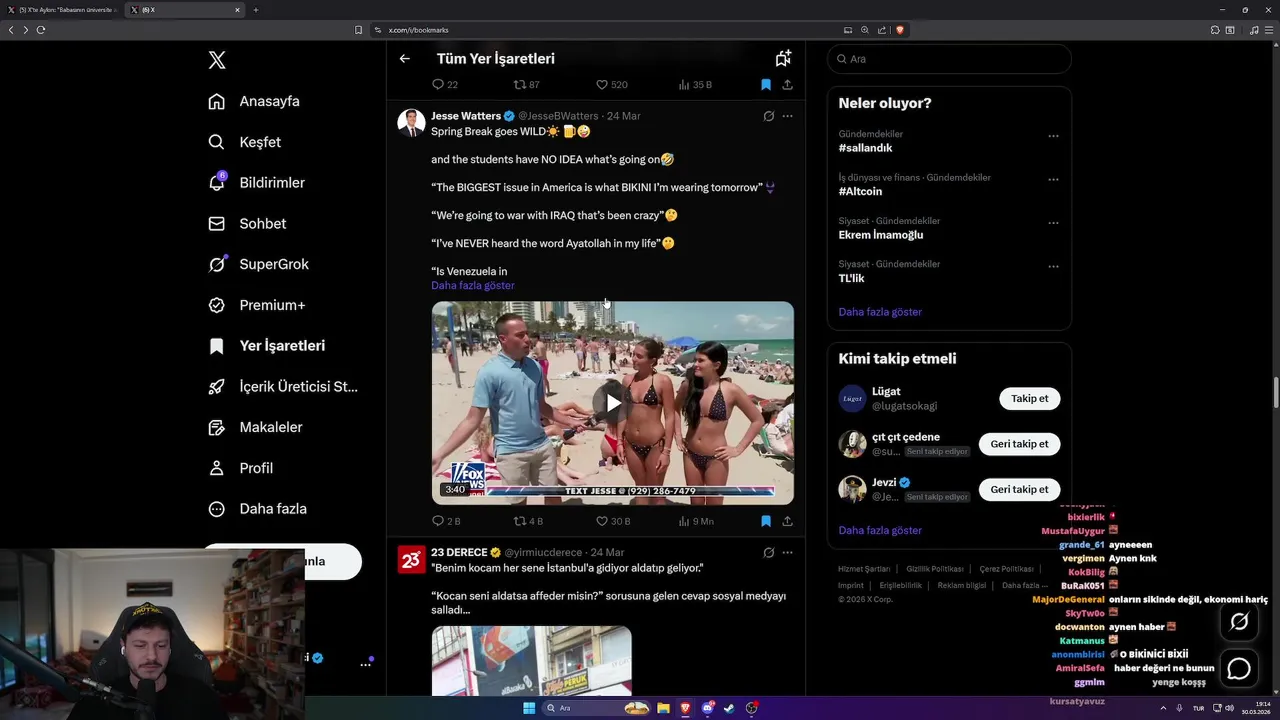Open new browser tab with plus

tap(256, 10)
